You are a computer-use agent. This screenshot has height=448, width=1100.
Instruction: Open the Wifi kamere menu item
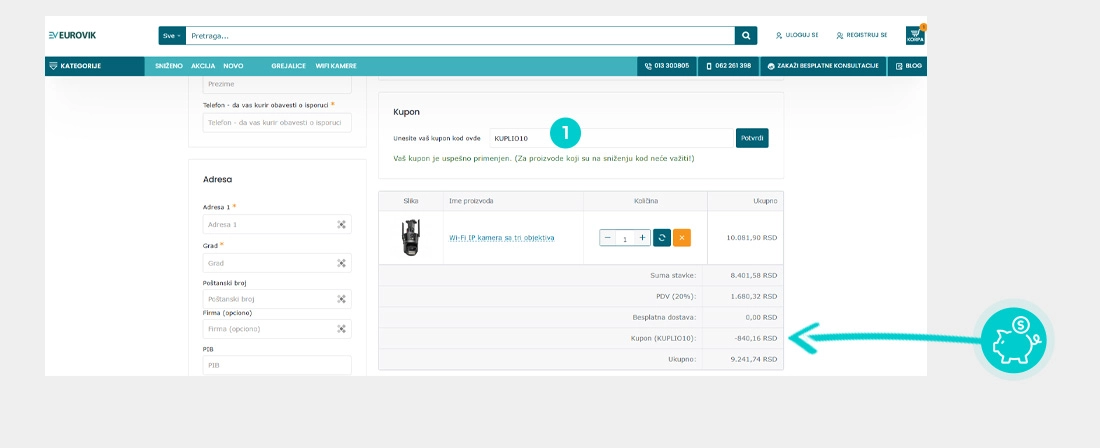click(336, 66)
